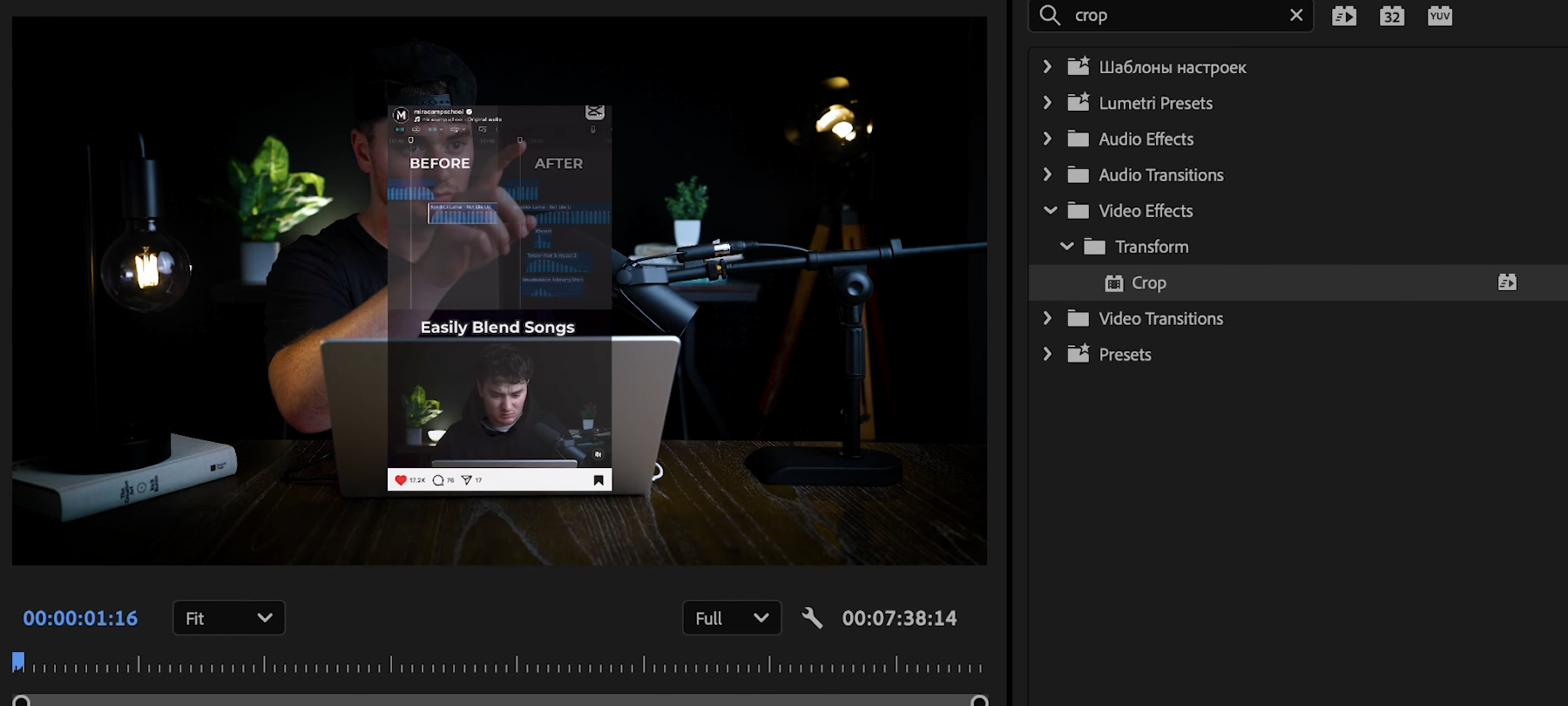The width and height of the screenshot is (1568, 706).
Task: Click the Audio Effects folder icon
Action: point(1078,139)
